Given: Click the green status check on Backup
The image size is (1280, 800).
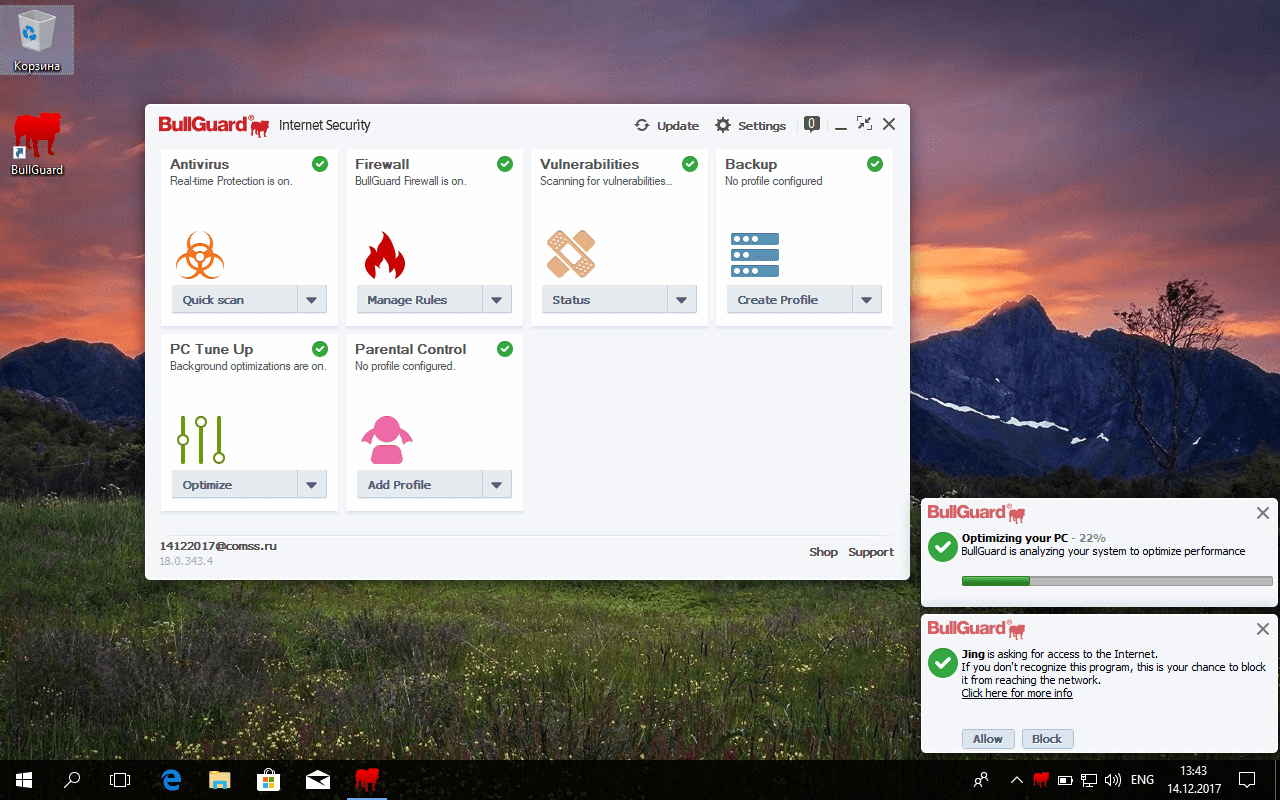Looking at the screenshot, I should tap(875, 164).
